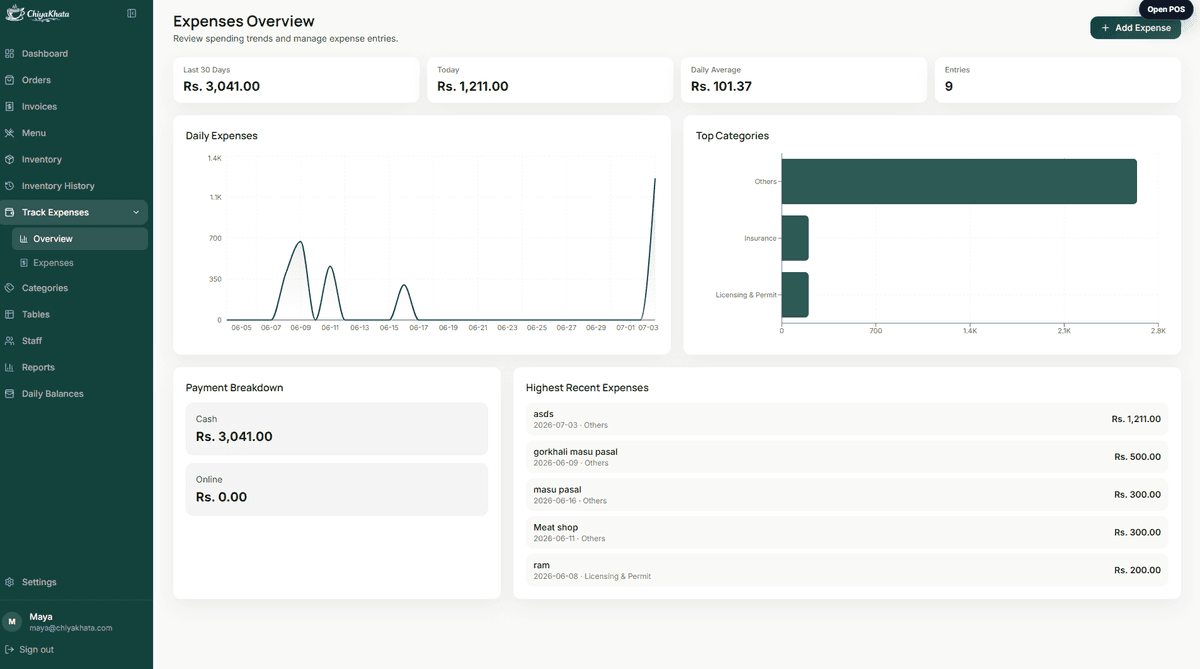1200x669 pixels.
Task: Click Payment Breakdown title
Action: click(235, 387)
